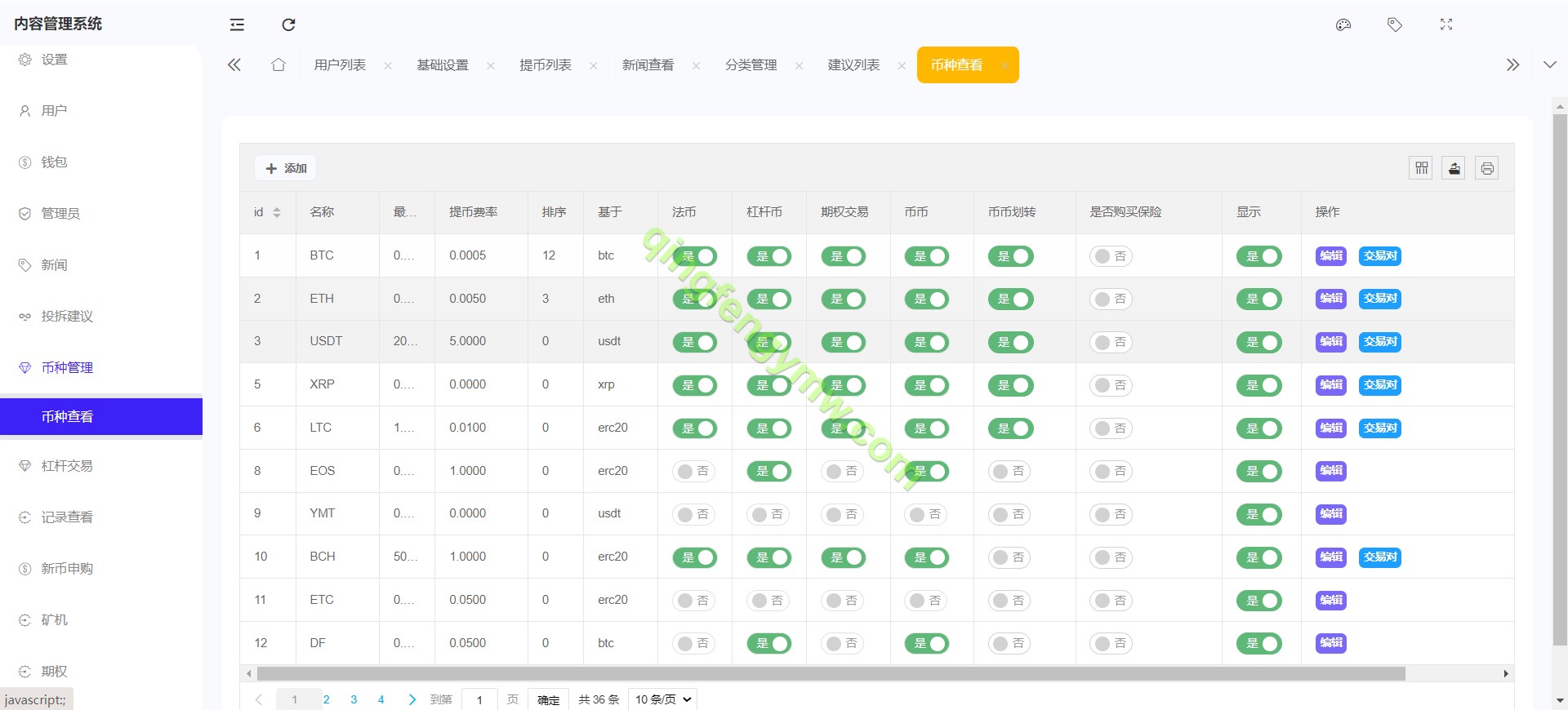The image size is (1568, 710).
Task: Toggle fullscreen mode icon
Action: 1446,24
